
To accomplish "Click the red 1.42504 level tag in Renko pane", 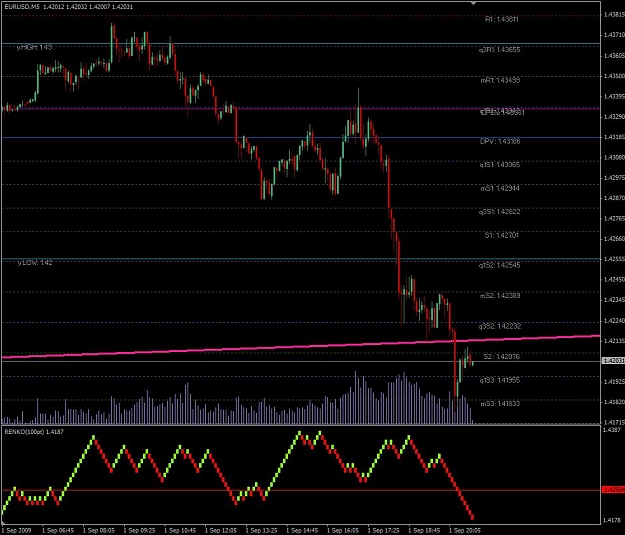I will [613, 490].
